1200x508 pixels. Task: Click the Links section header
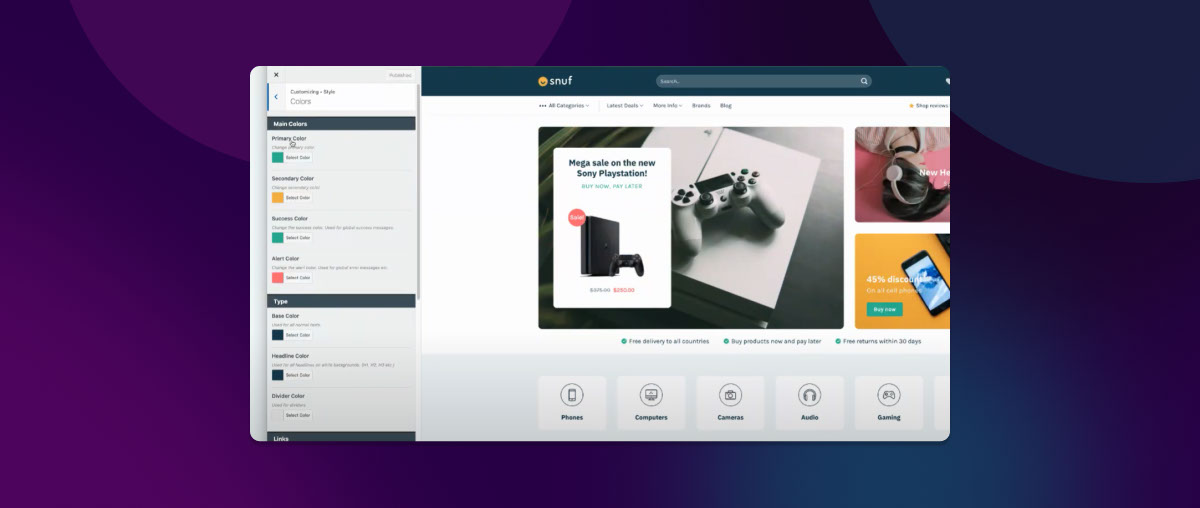341,437
